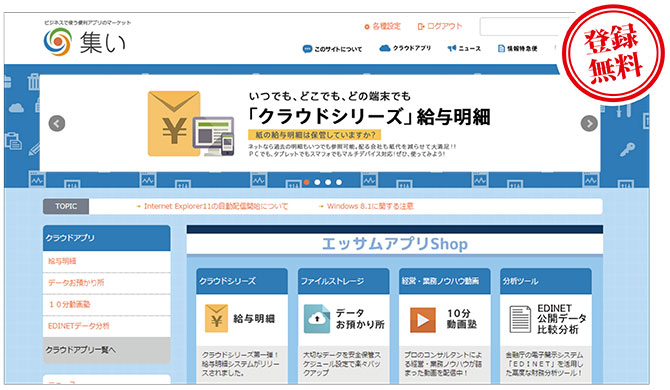Click EDINET document icon
The image size is (670, 390).
520,319
